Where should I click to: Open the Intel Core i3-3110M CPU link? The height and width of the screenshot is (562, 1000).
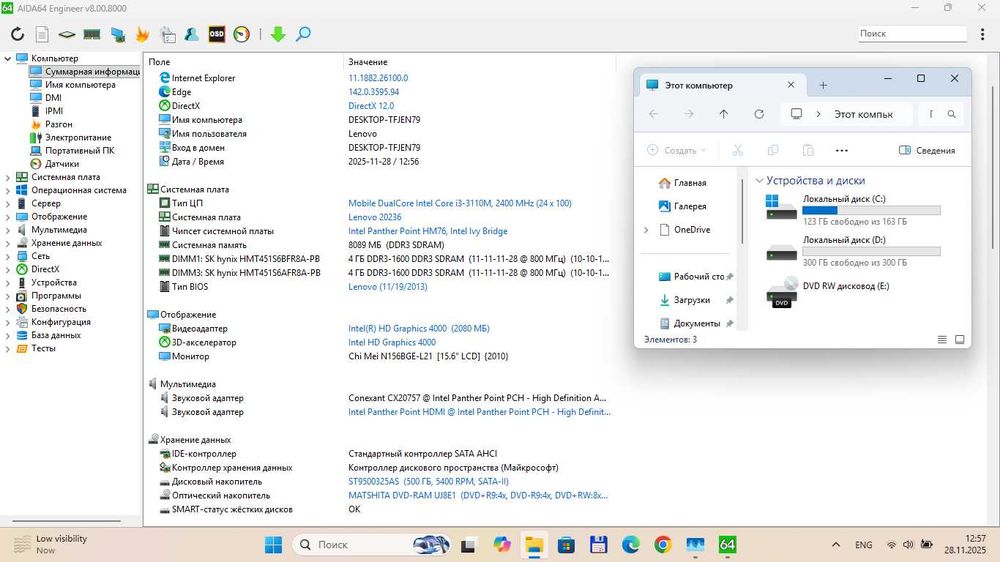460,203
